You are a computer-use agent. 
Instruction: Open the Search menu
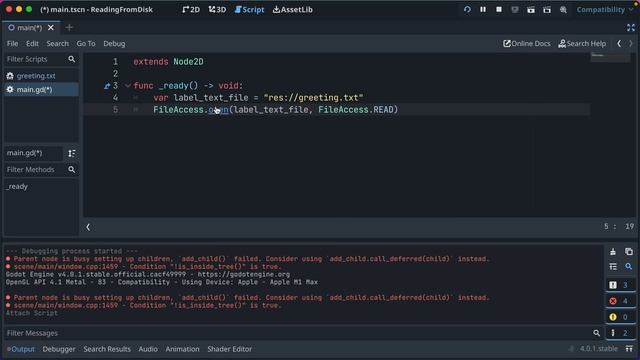(58, 43)
